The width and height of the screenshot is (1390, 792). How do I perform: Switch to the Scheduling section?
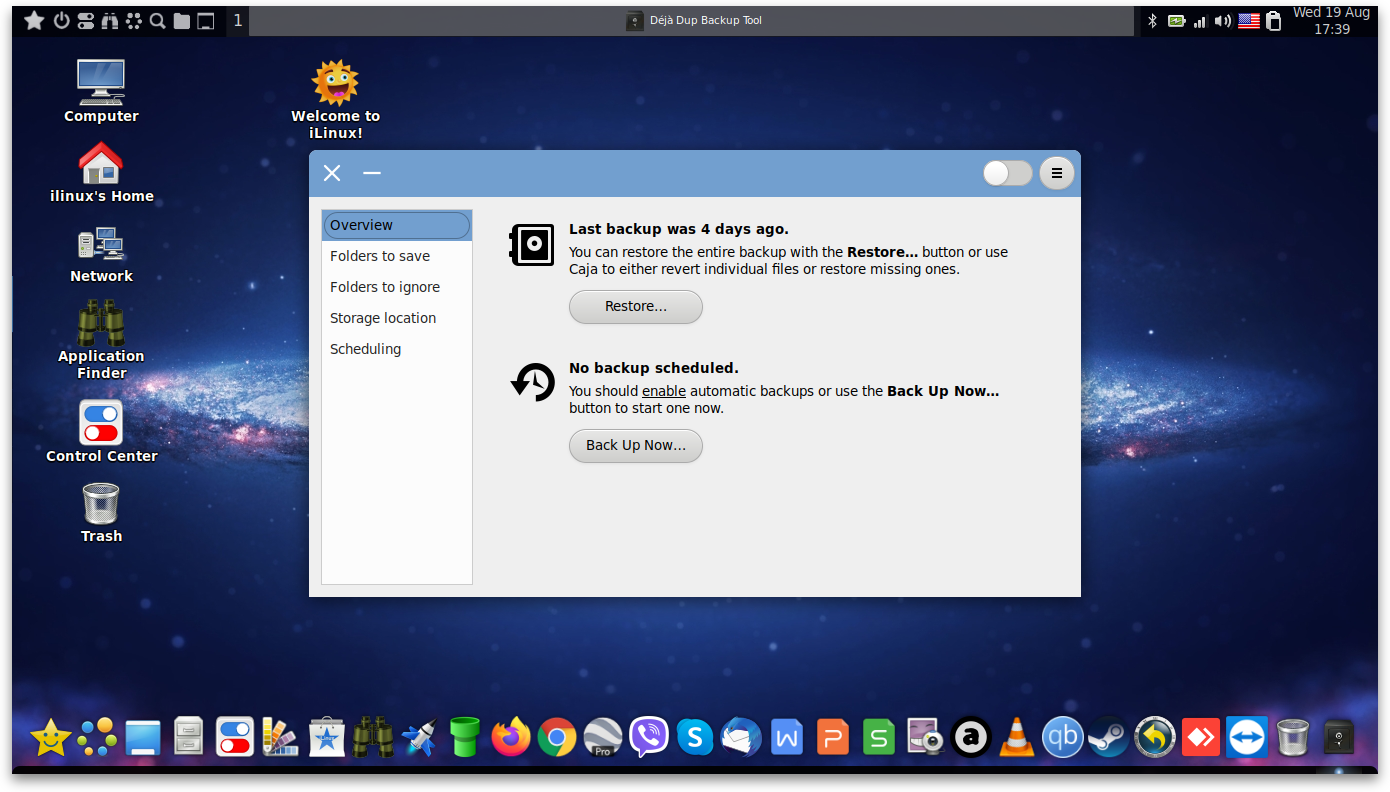point(396,349)
